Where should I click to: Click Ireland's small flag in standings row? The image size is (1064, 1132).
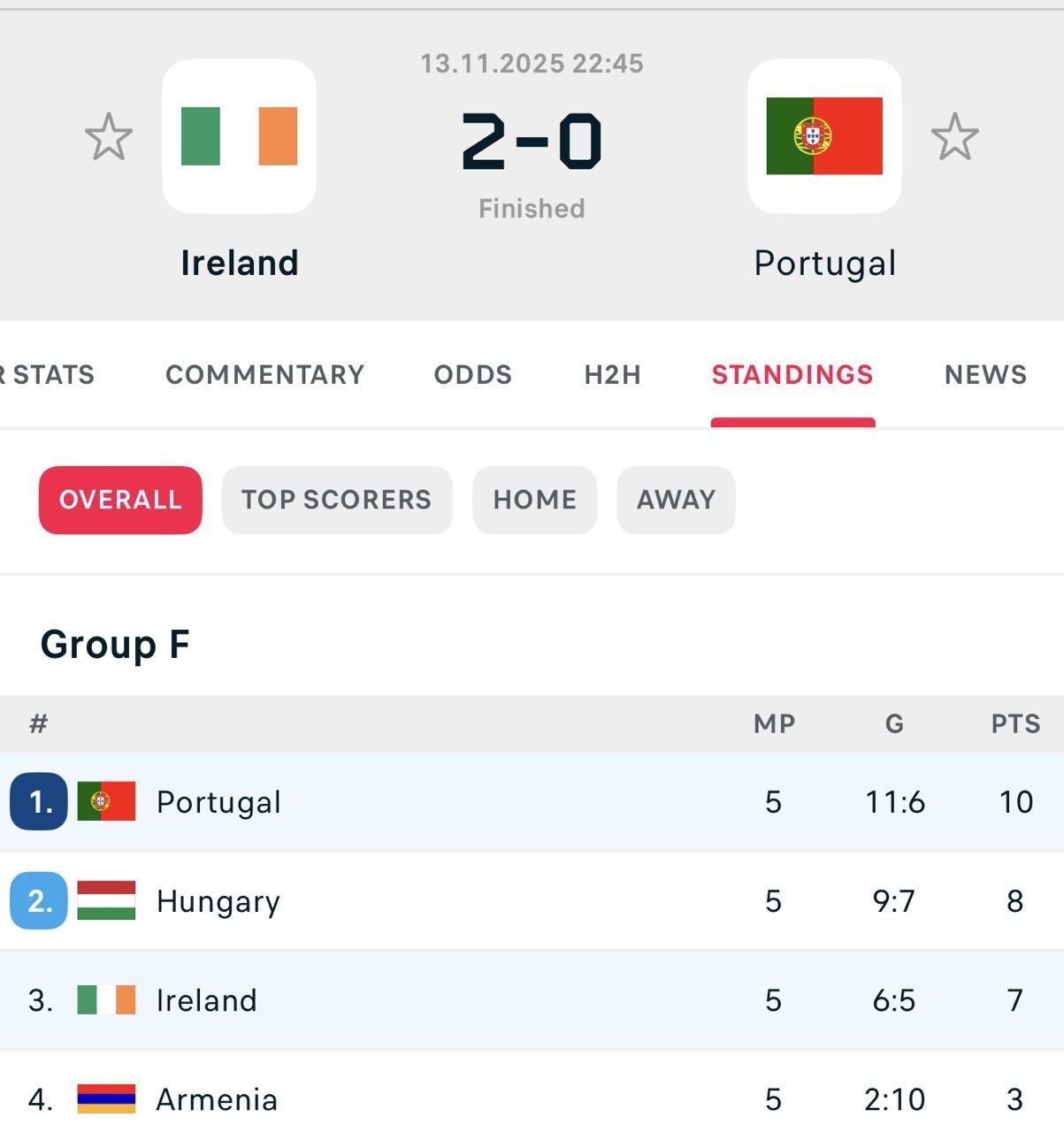106,1000
